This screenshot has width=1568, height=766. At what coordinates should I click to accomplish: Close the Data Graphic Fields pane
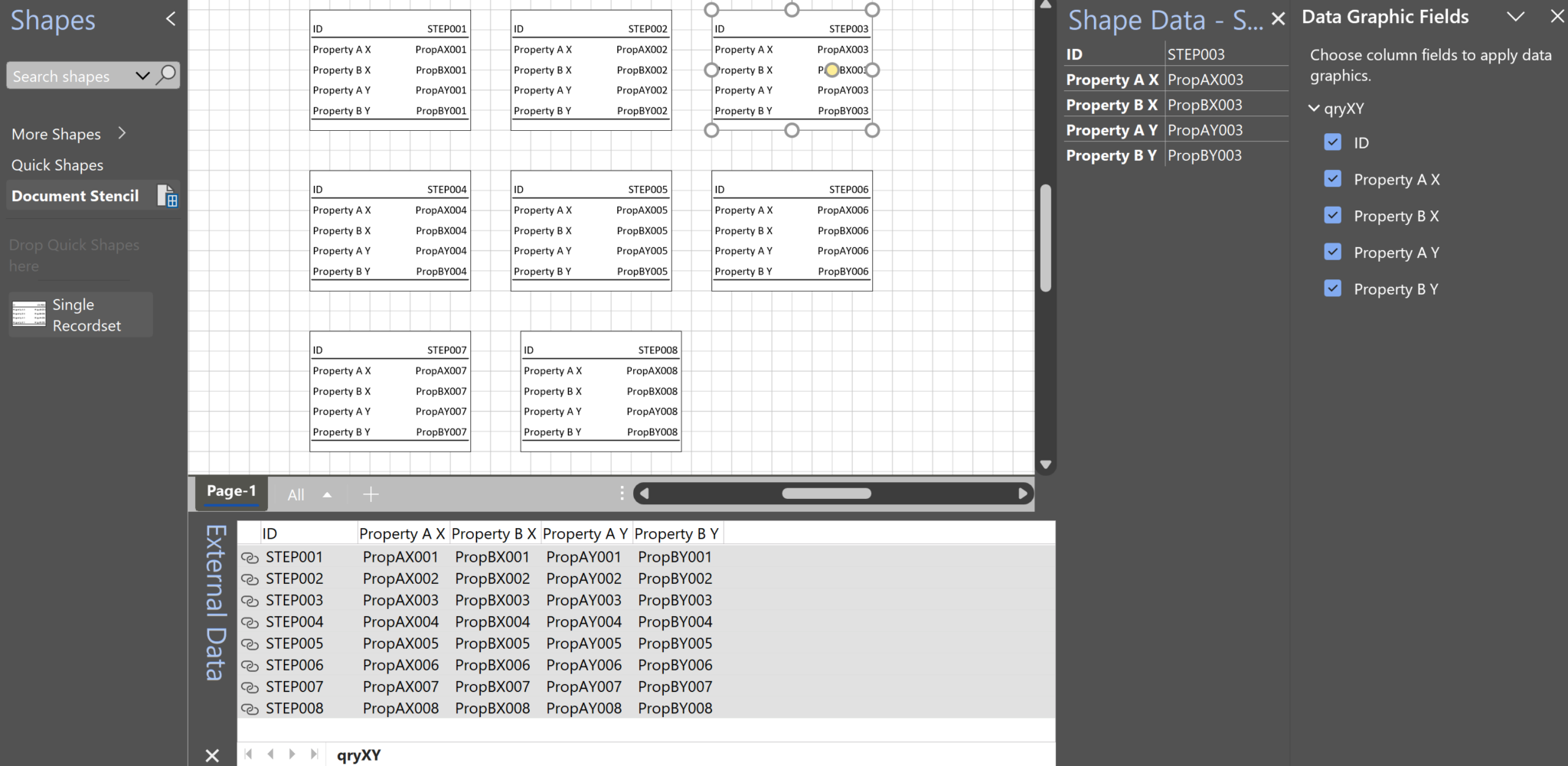tap(1557, 17)
